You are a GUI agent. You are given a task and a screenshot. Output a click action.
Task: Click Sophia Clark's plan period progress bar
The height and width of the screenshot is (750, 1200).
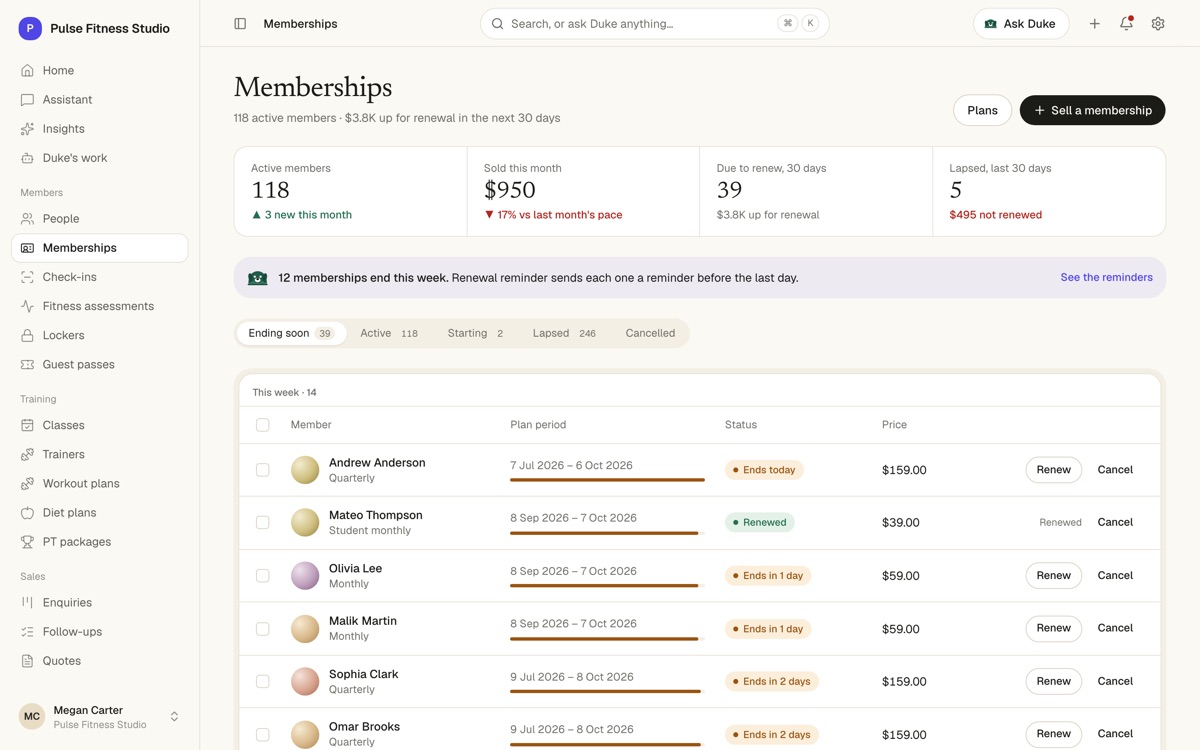coord(607,692)
